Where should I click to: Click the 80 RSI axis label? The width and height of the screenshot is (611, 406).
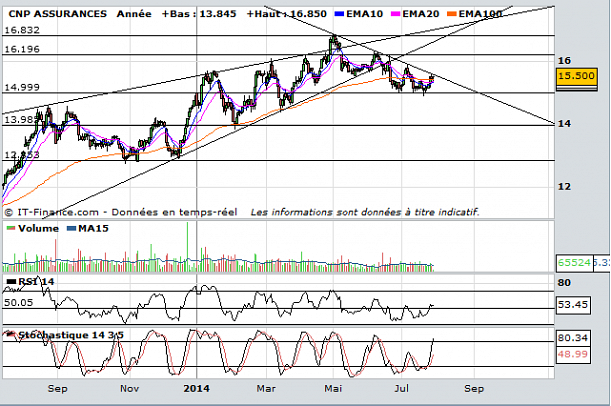point(564,282)
